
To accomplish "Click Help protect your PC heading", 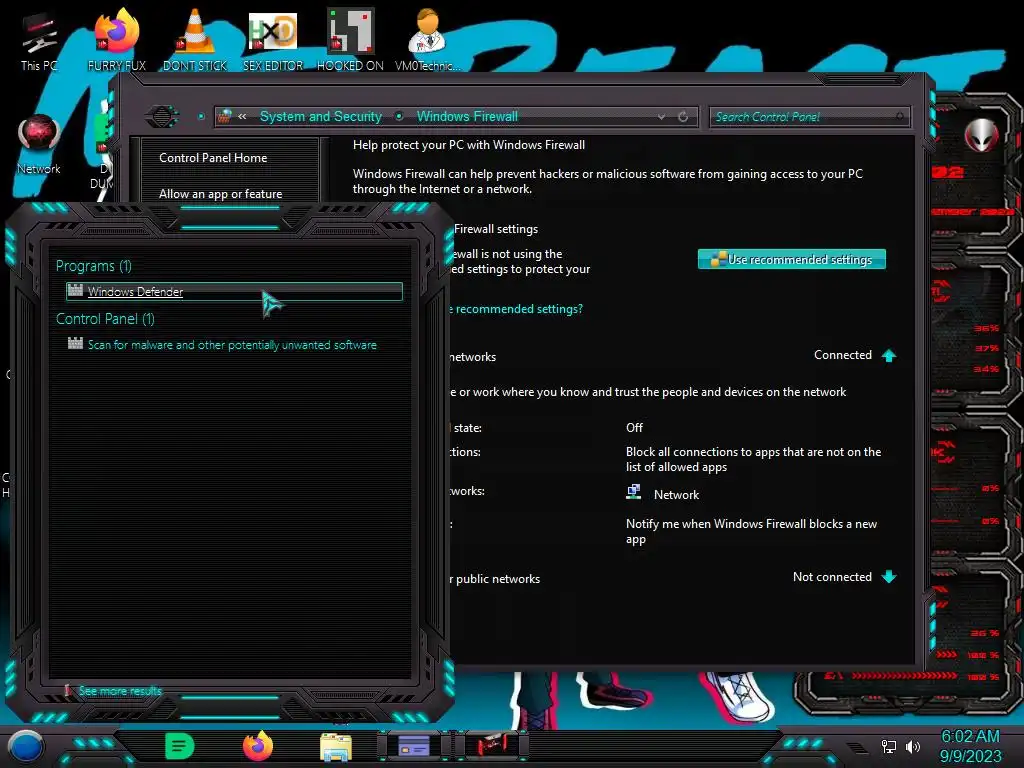I will point(469,145).
